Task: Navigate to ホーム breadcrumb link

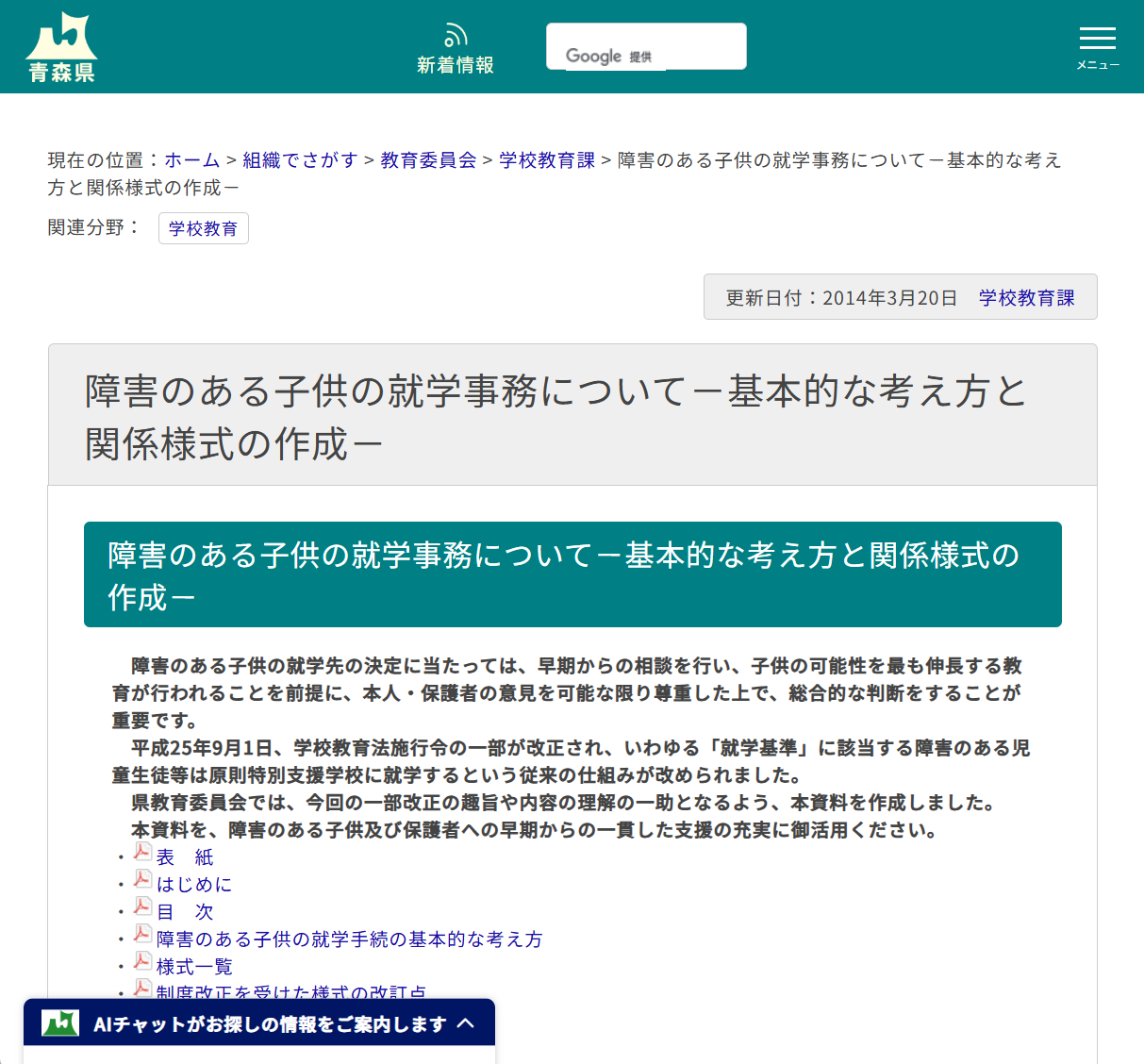Action: pyautogui.click(x=191, y=160)
